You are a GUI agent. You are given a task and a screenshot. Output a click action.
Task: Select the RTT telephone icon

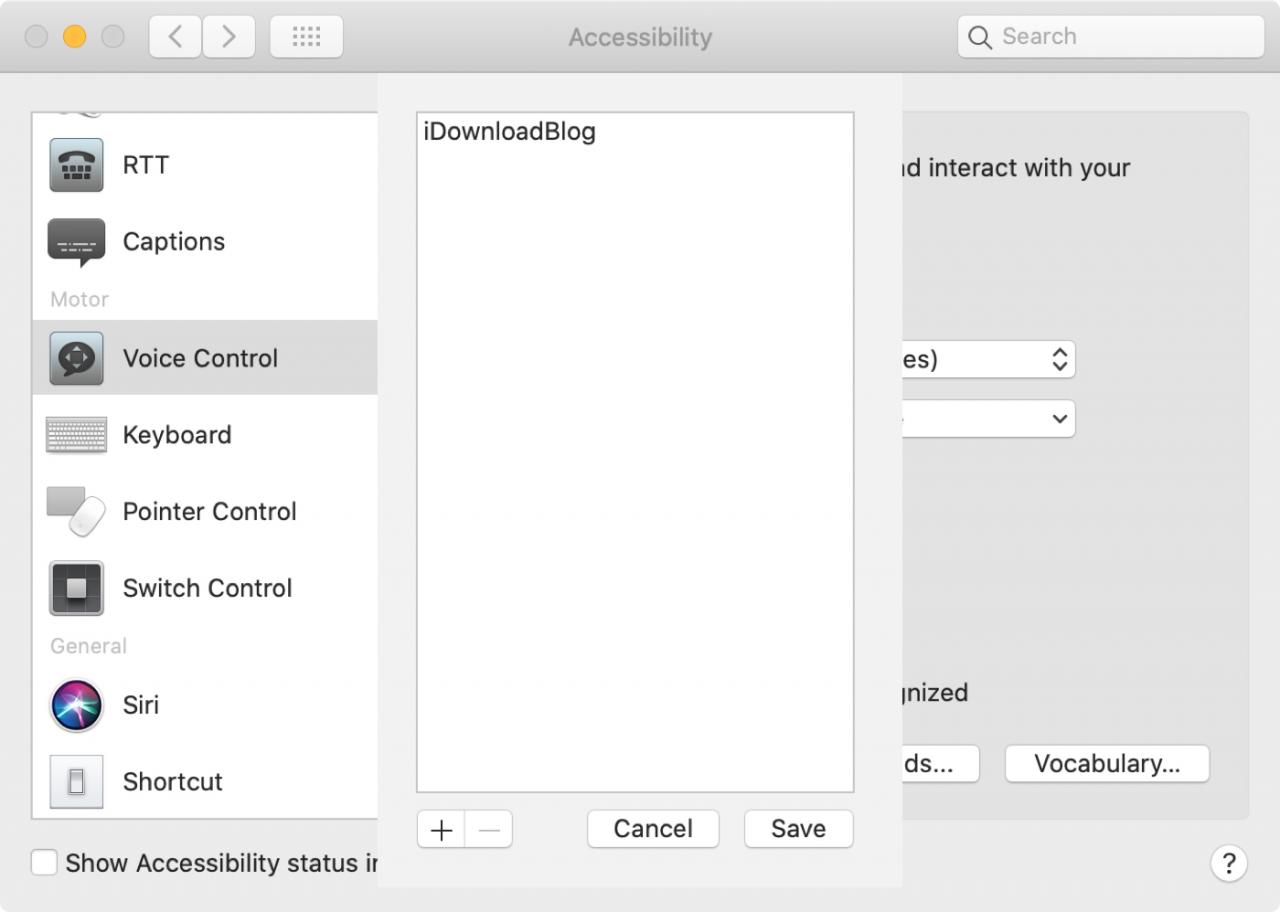(76, 165)
